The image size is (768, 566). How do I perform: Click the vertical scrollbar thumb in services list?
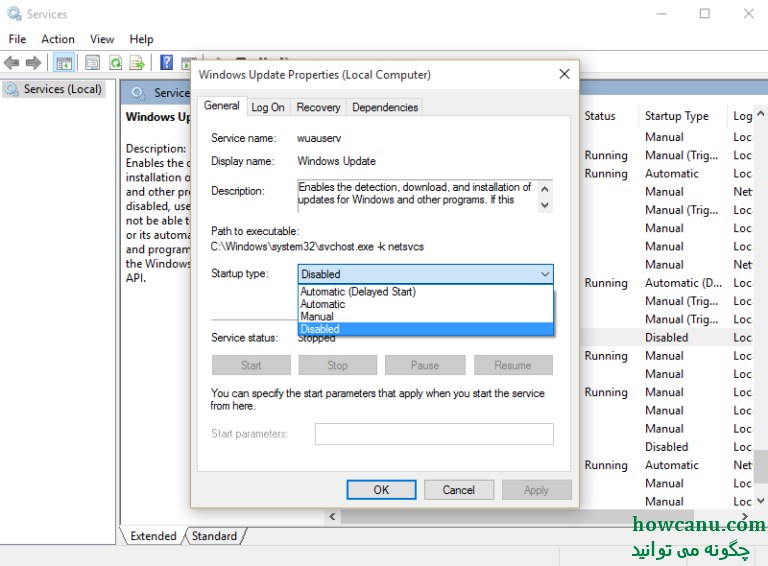pyautogui.click(x=761, y=466)
